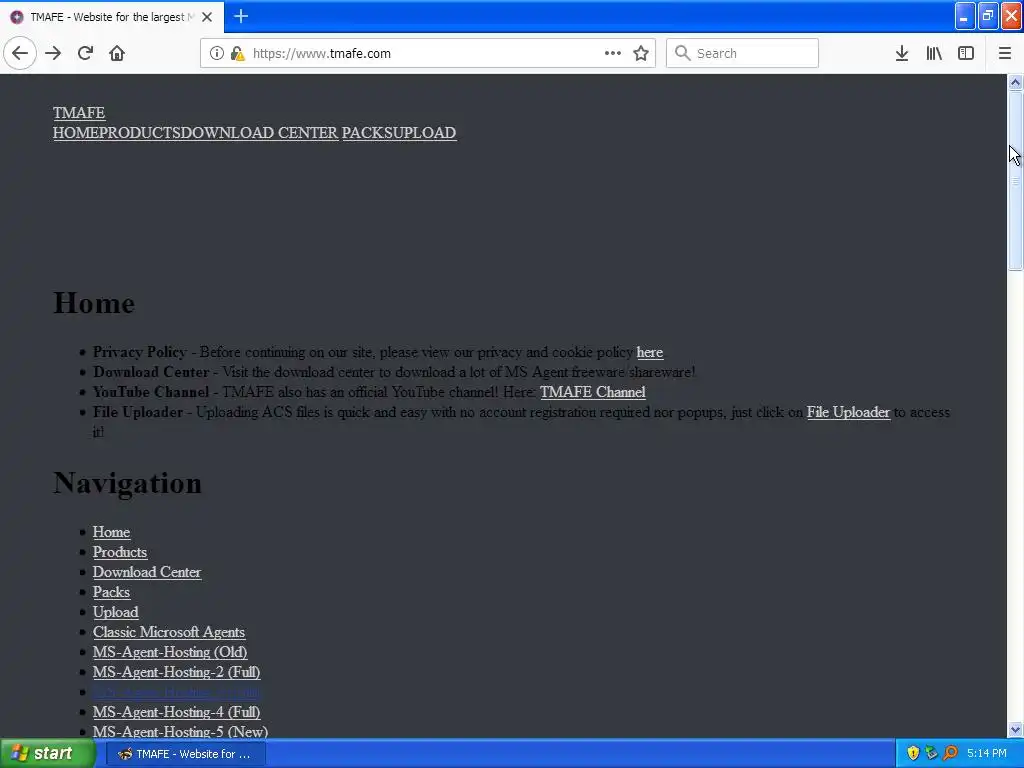The height and width of the screenshot is (768, 1024).
Task: Go forward with the forward arrow
Action: (x=53, y=53)
